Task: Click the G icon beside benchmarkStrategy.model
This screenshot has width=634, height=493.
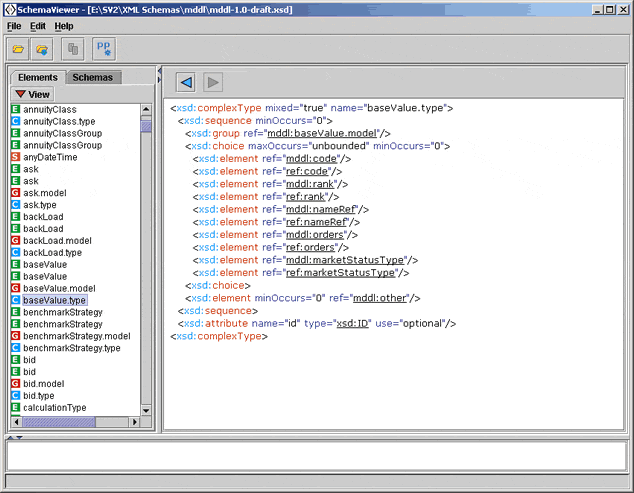Action: pyautogui.click(x=16, y=336)
